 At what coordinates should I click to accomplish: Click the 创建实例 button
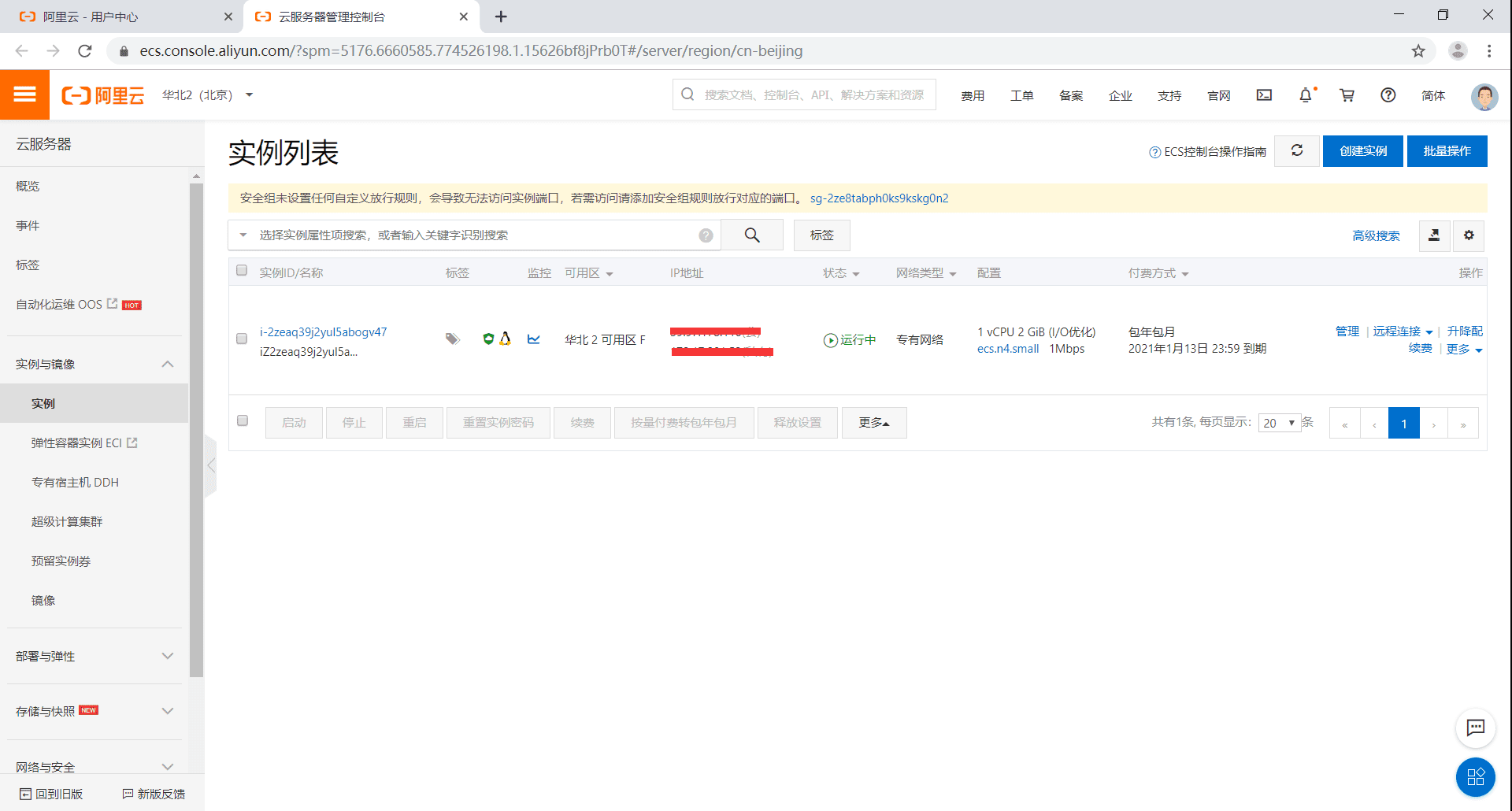(x=1363, y=150)
